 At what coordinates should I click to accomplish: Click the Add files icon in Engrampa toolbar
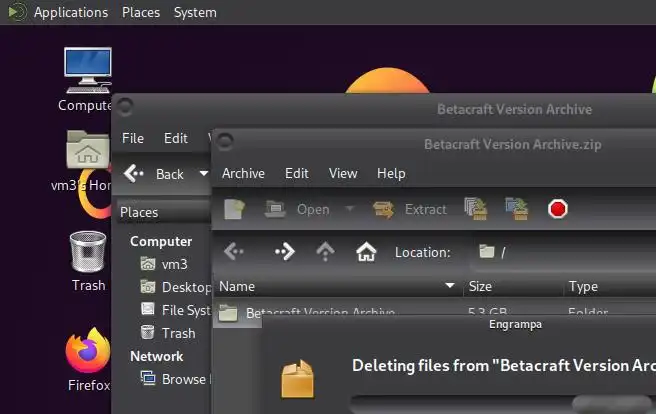(x=476, y=209)
